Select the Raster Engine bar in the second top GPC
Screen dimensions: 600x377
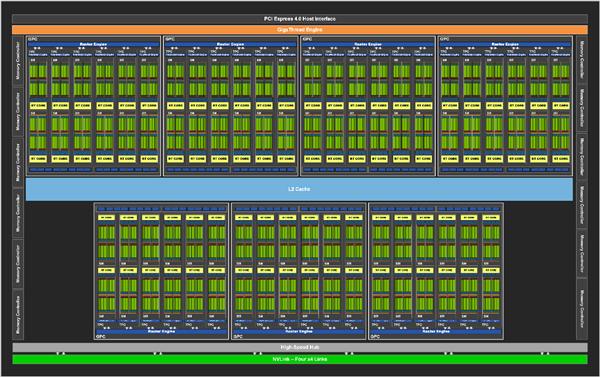point(231,44)
